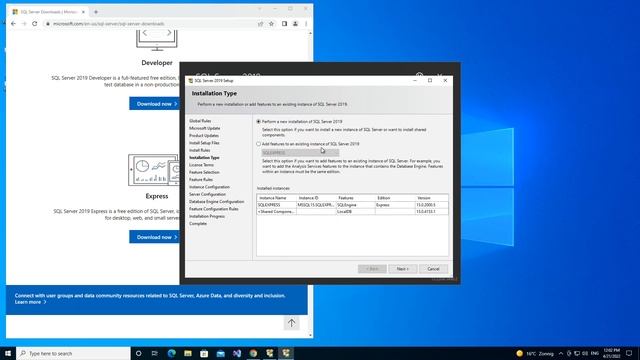The image size is (640, 360).
Task: Click the scroll-to-top arrow button on webpage
Action: point(291,323)
